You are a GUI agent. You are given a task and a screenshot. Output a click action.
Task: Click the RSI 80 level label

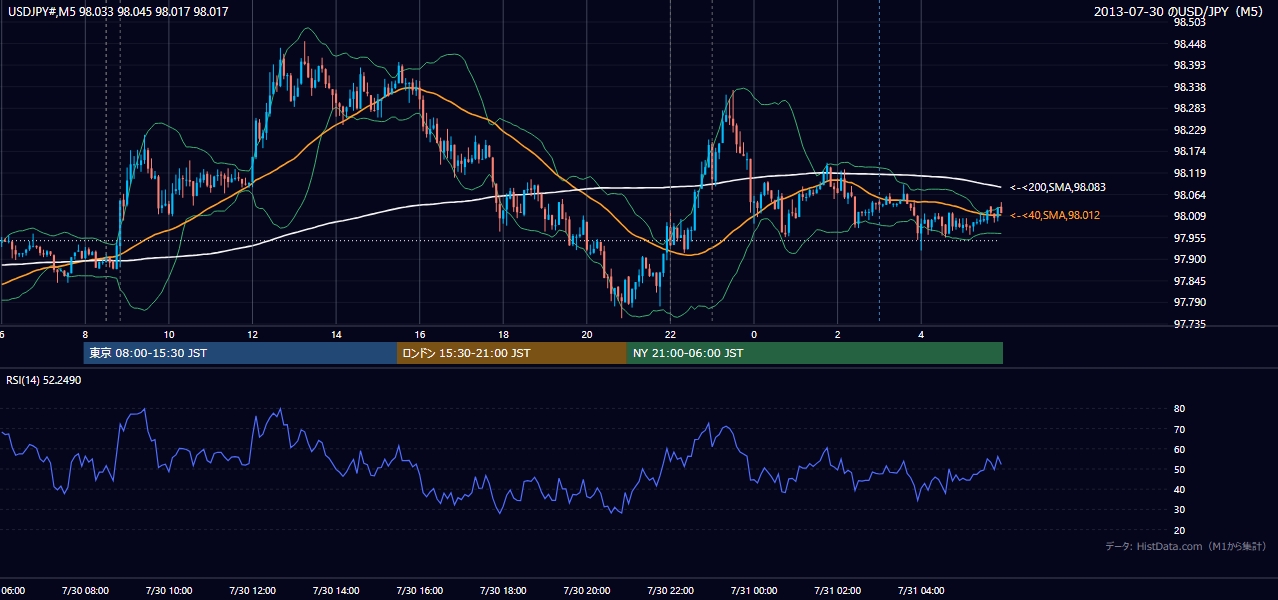pyautogui.click(x=1179, y=409)
